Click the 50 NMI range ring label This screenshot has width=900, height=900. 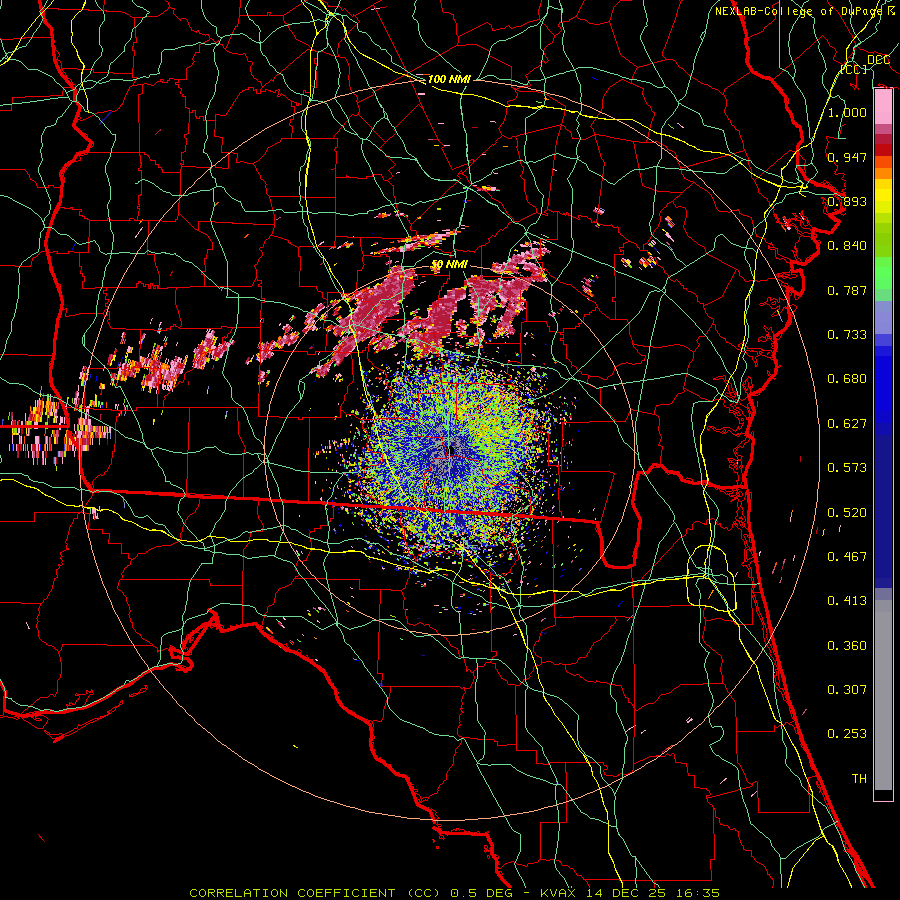(449, 265)
